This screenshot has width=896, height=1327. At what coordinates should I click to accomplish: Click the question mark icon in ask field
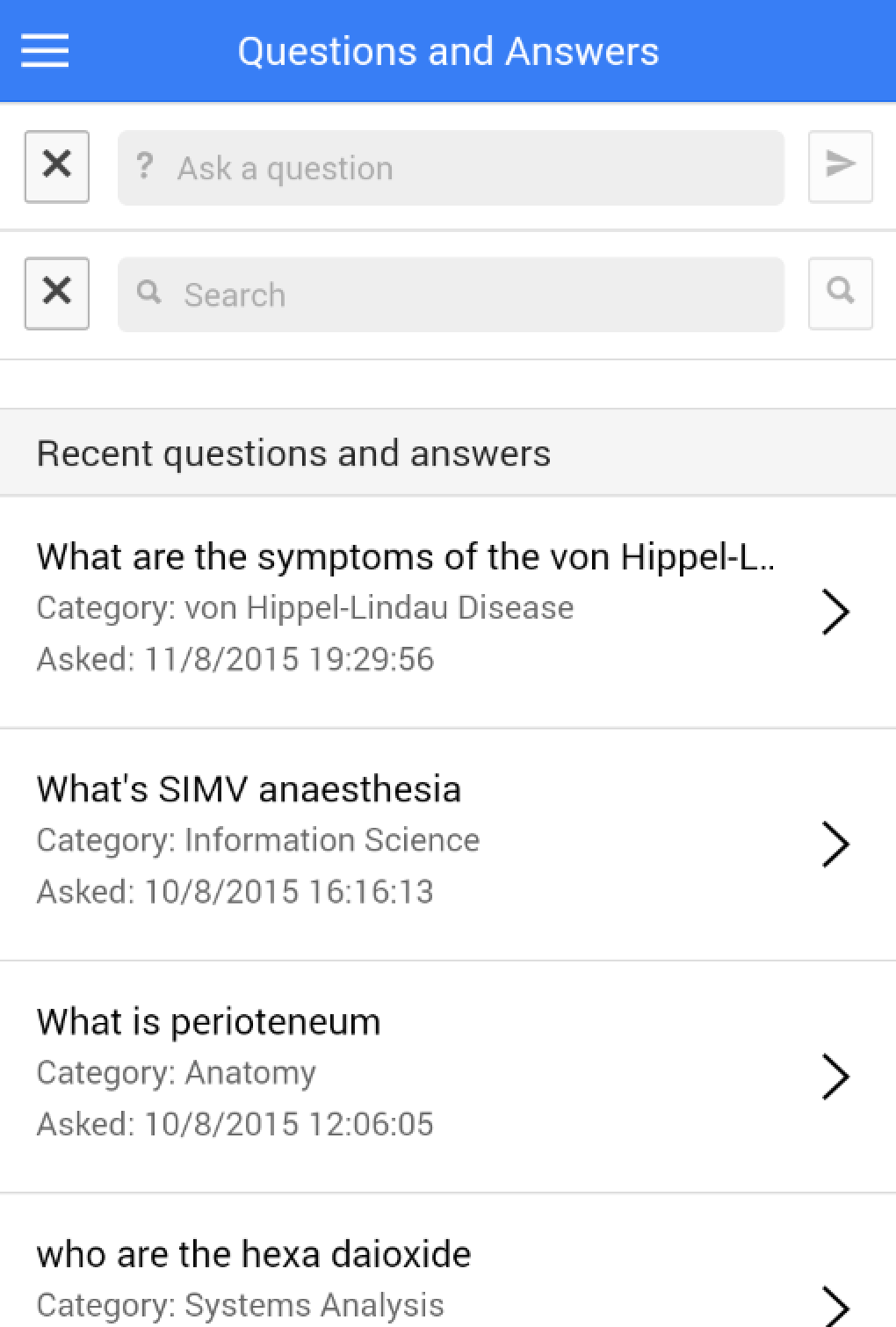(145, 166)
